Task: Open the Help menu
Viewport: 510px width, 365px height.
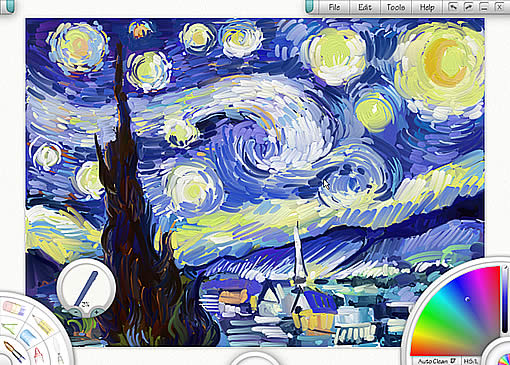Action: click(427, 7)
